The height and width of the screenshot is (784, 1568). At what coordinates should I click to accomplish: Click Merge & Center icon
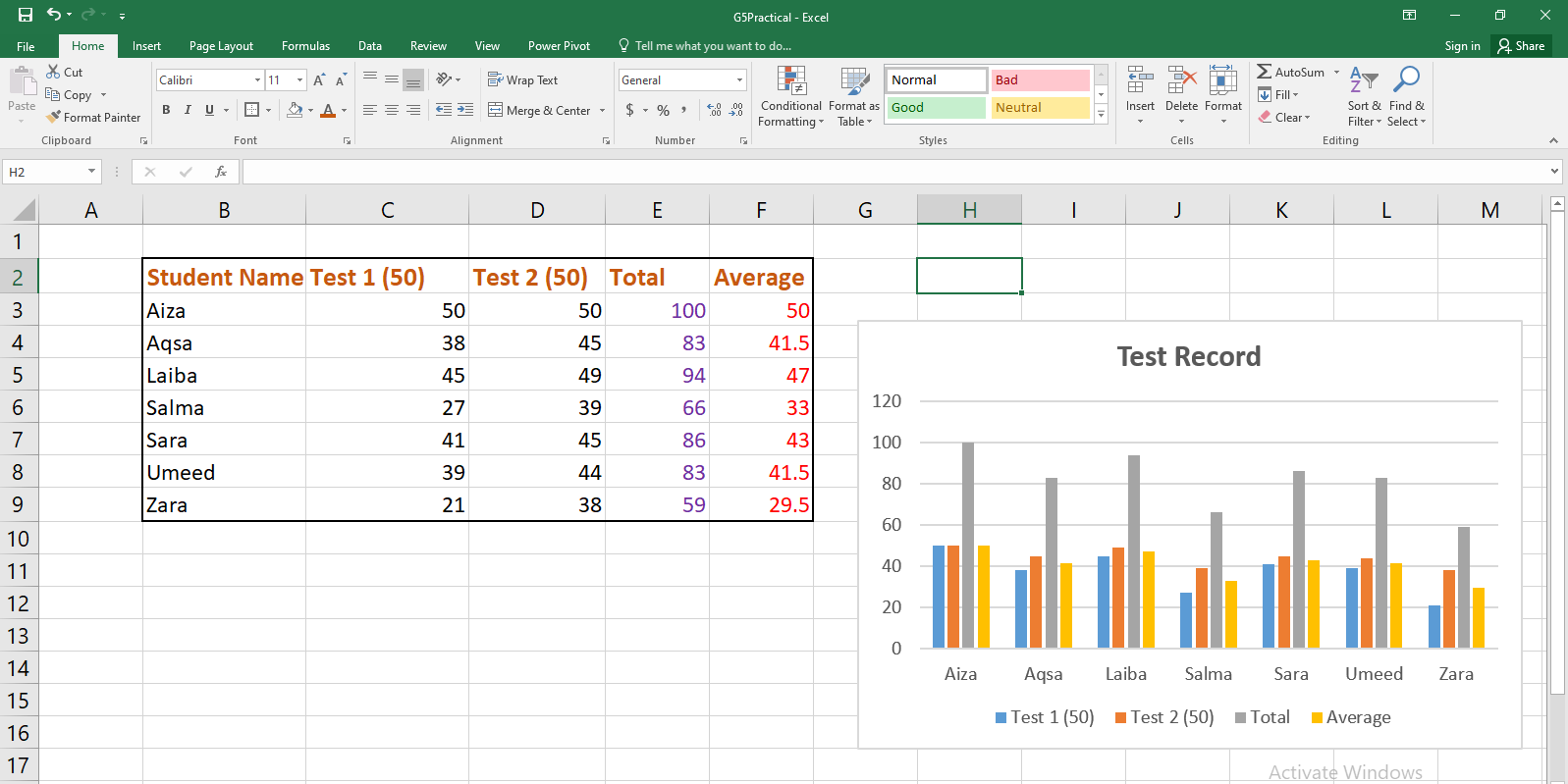[496, 111]
